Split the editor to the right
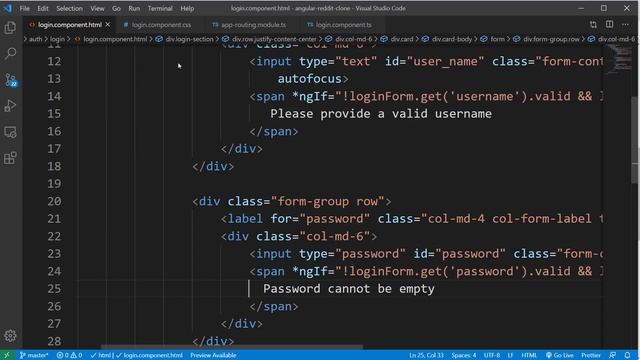The height and width of the screenshot is (360, 640). (609, 24)
